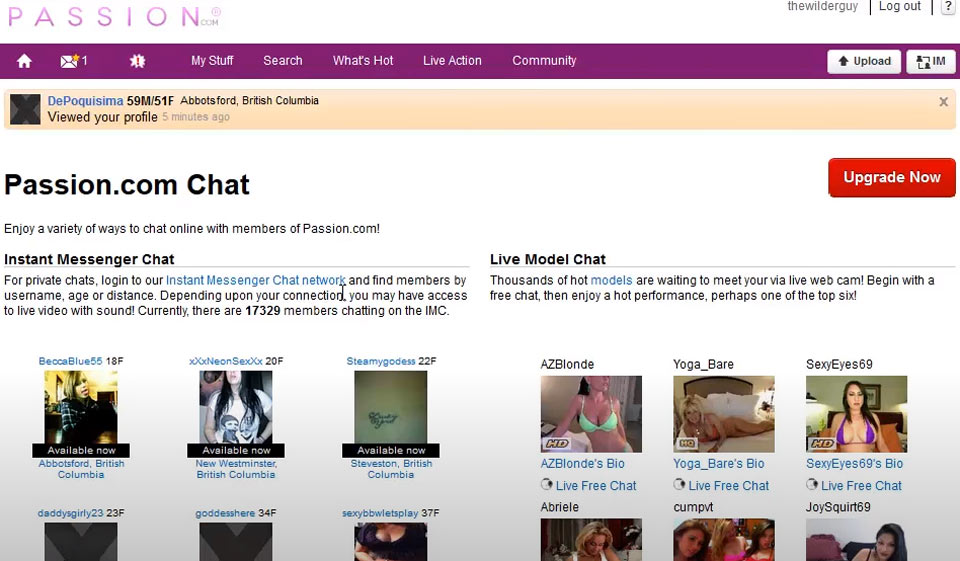
Task: Click the DePoquisima notification avatar
Action: pyautogui.click(x=25, y=109)
